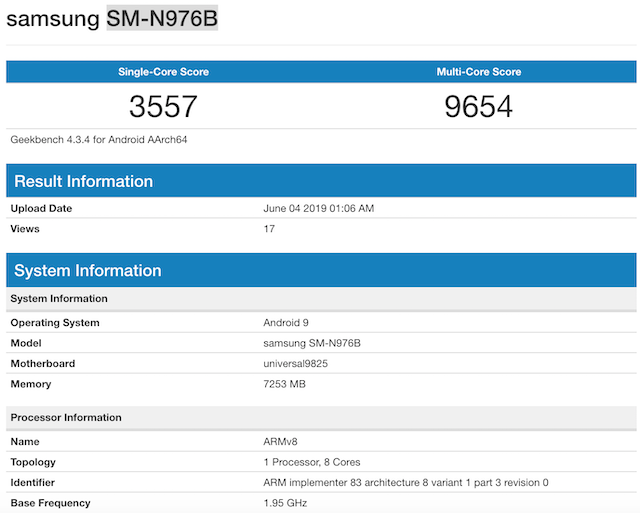Click the Multi-Core Score header

click(x=478, y=72)
